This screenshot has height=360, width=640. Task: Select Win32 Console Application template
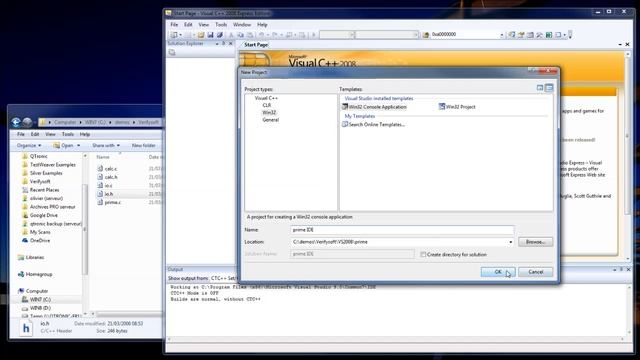(374, 107)
